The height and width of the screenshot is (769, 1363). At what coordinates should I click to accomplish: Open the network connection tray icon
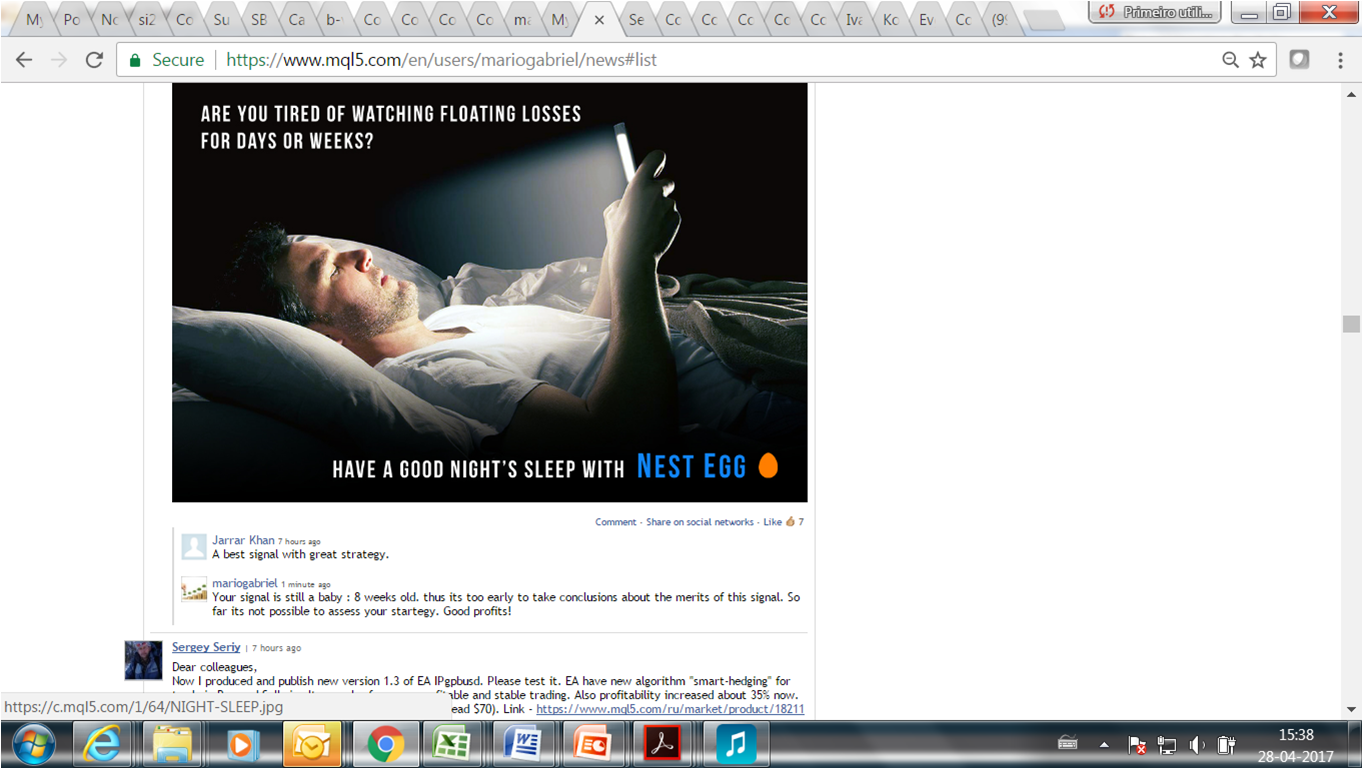point(1167,745)
